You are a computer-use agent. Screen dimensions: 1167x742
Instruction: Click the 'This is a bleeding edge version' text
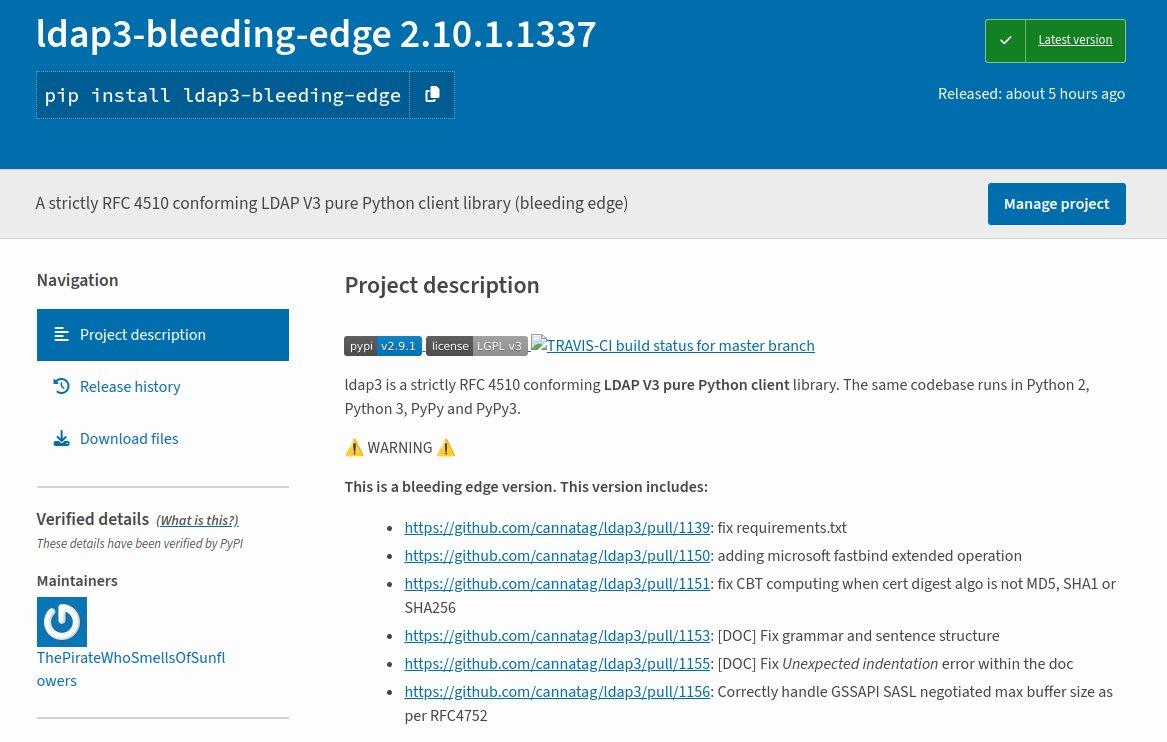point(526,487)
